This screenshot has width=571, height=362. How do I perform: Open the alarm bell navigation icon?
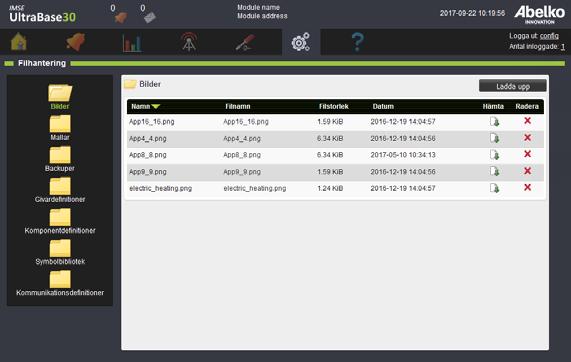76,42
